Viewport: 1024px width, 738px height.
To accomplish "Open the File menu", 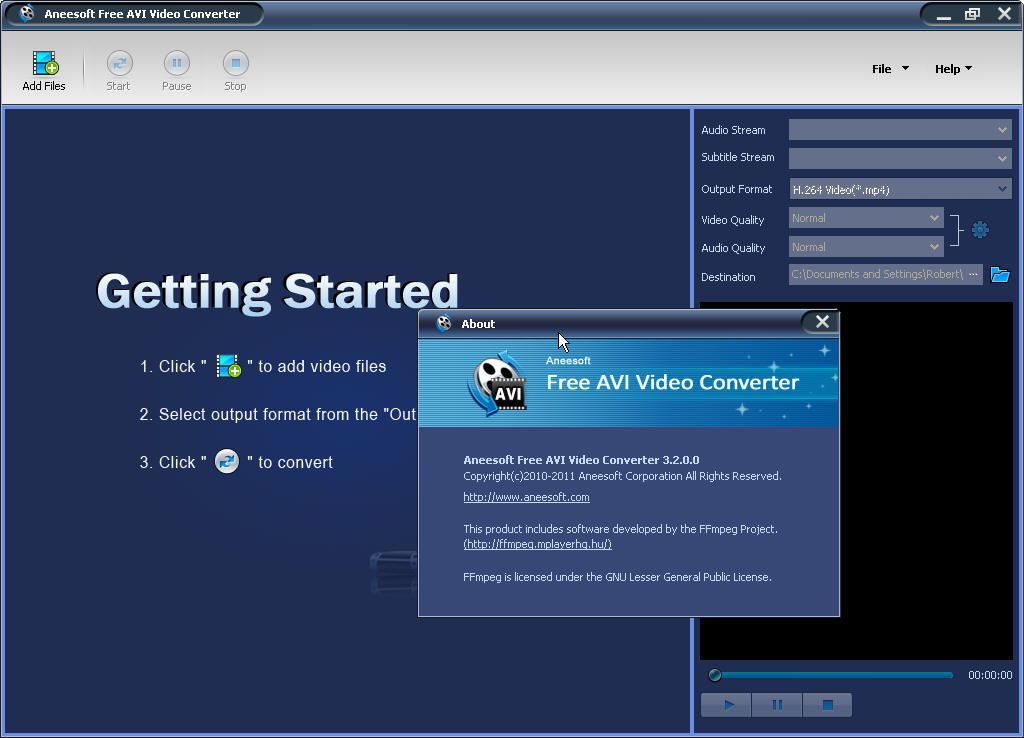I will pyautogui.click(x=890, y=69).
